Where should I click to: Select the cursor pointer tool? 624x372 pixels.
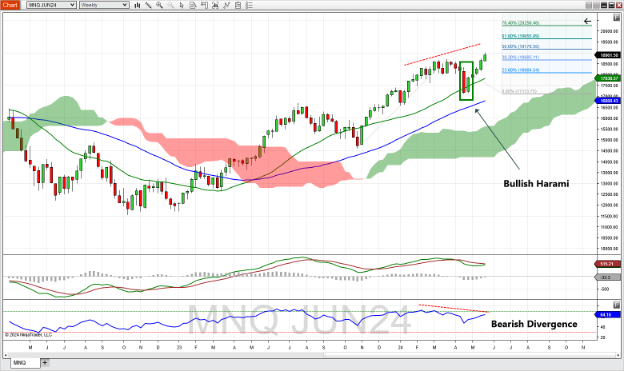coord(181,5)
